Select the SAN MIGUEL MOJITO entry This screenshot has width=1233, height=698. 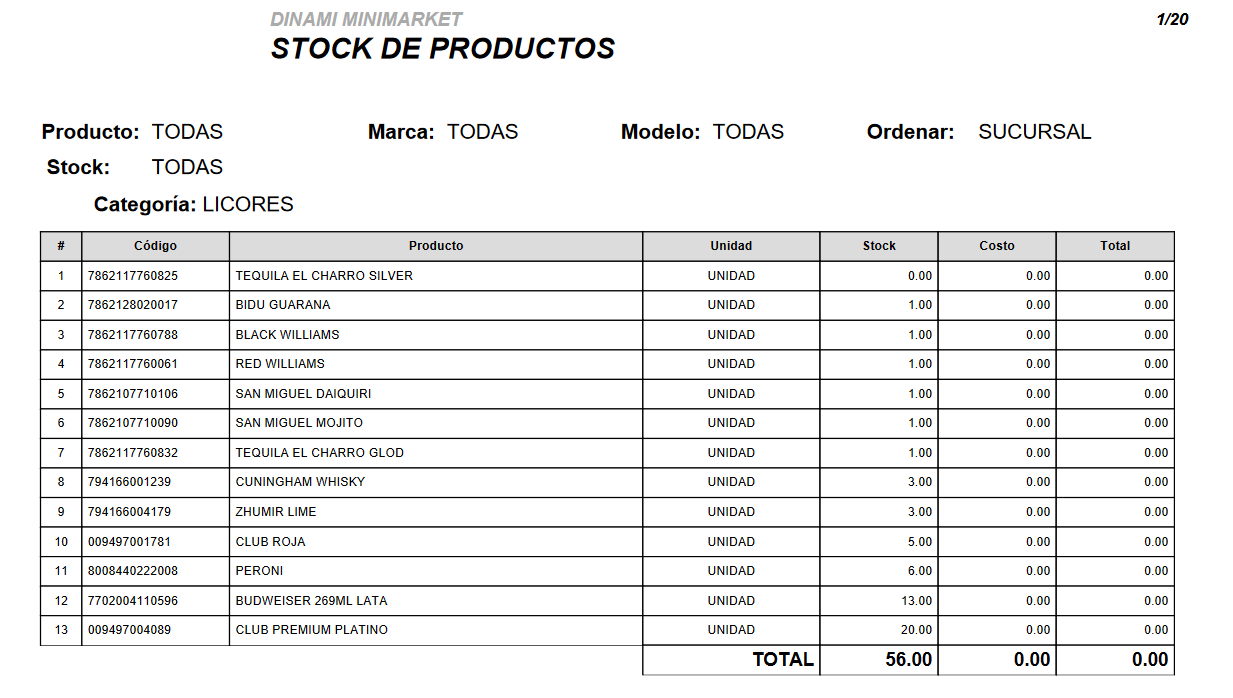(x=607, y=423)
